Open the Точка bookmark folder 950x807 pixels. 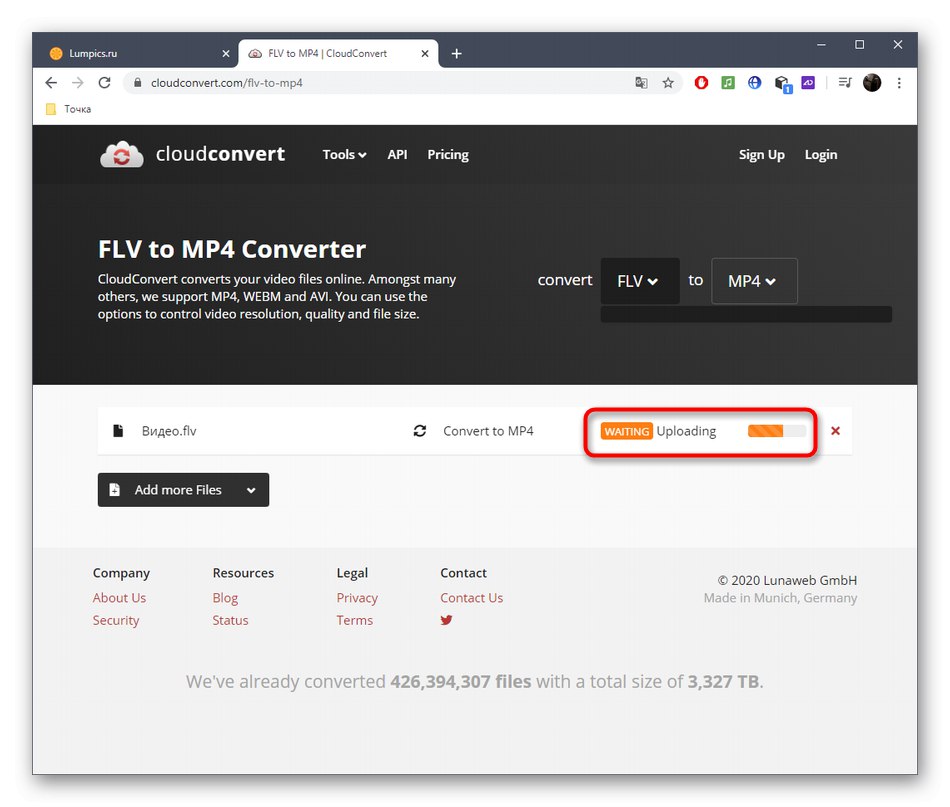click(68, 109)
